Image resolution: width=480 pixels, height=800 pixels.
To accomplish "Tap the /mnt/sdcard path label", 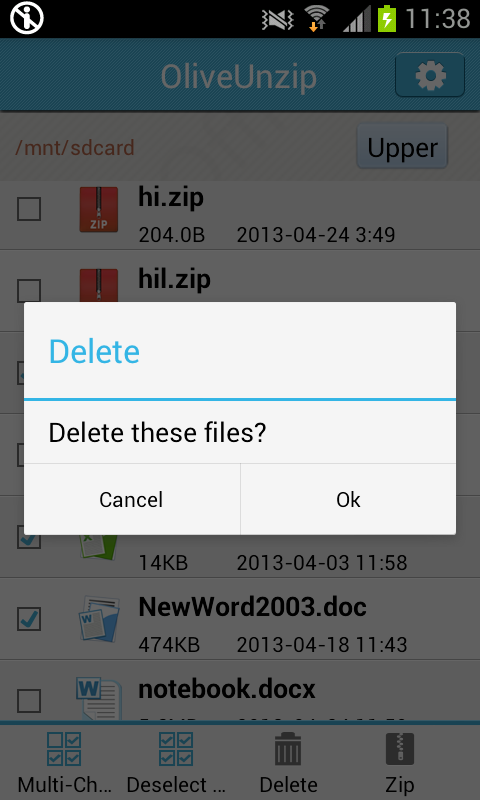I will click(74, 147).
